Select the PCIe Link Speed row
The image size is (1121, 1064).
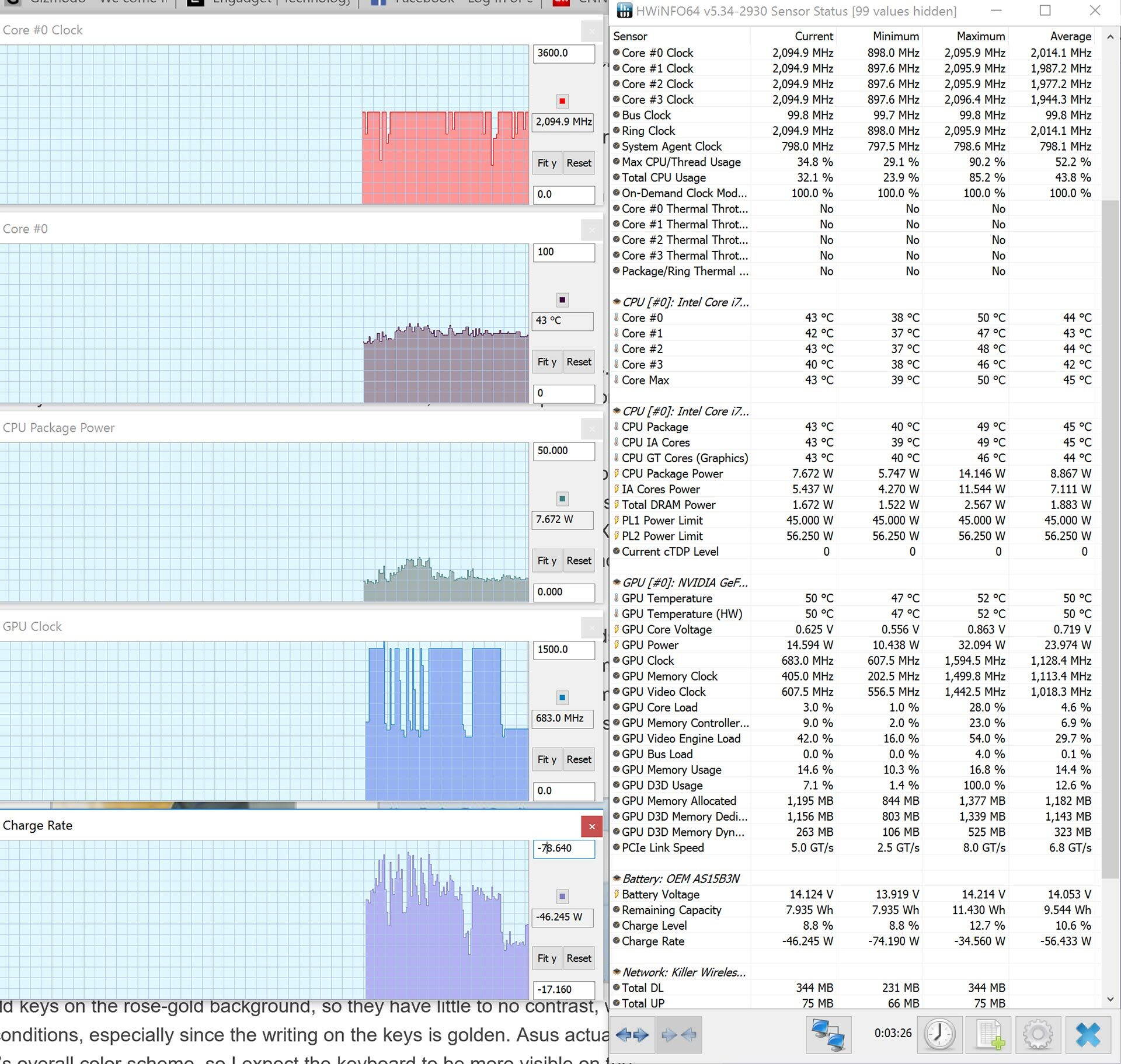[x=852, y=848]
